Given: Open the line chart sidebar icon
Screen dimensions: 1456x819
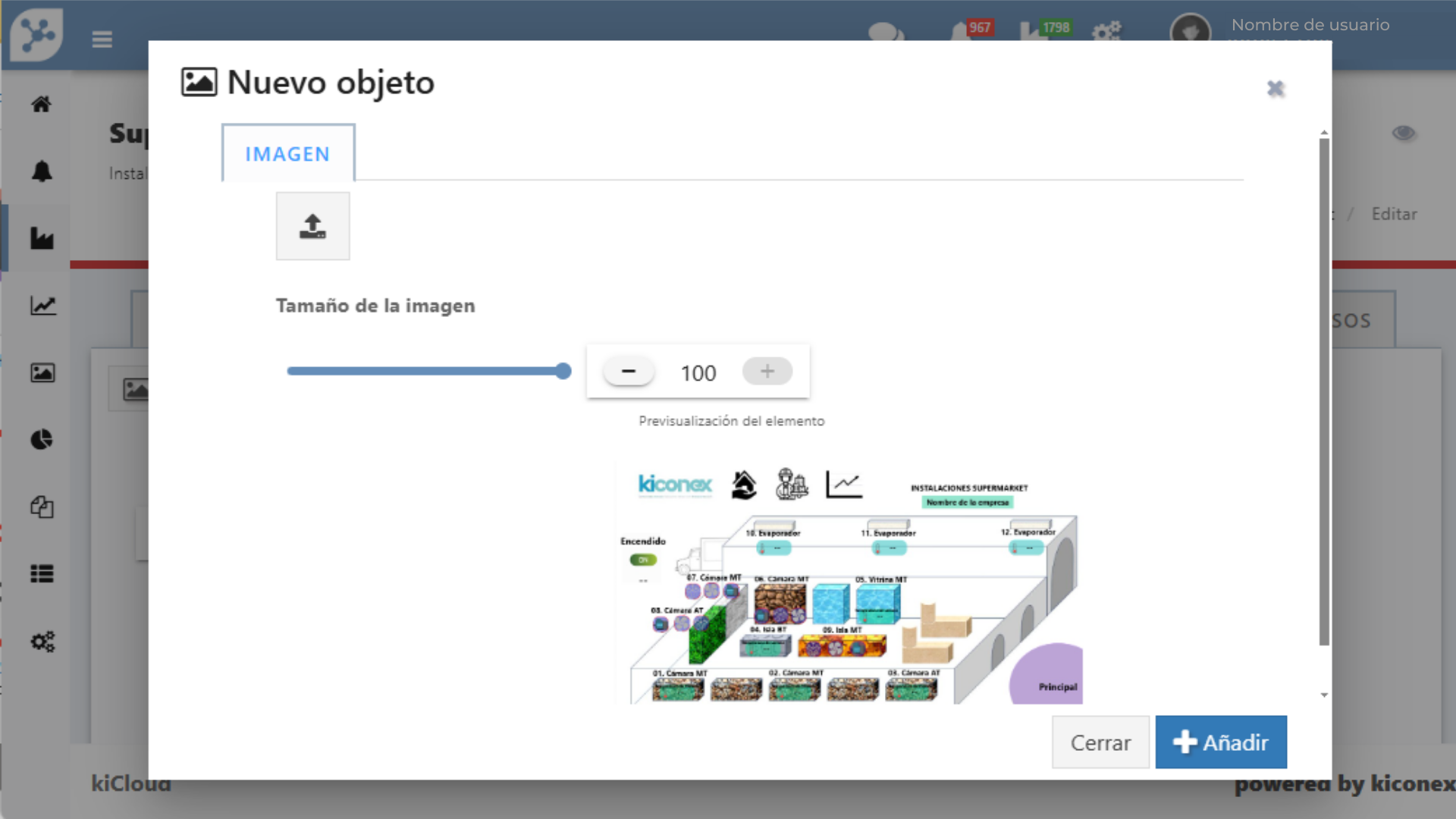Looking at the screenshot, I should [x=42, y=306].
